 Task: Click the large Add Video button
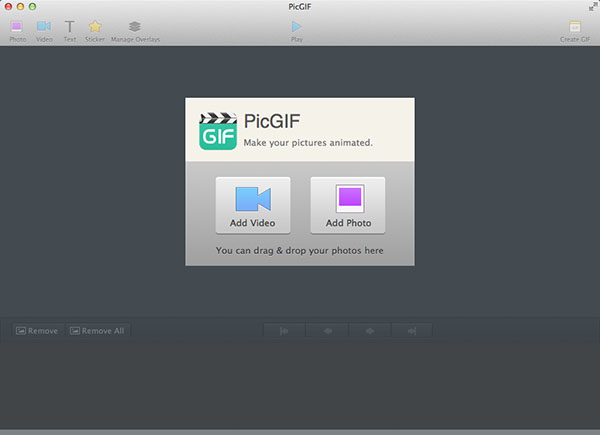pos(253,205)
